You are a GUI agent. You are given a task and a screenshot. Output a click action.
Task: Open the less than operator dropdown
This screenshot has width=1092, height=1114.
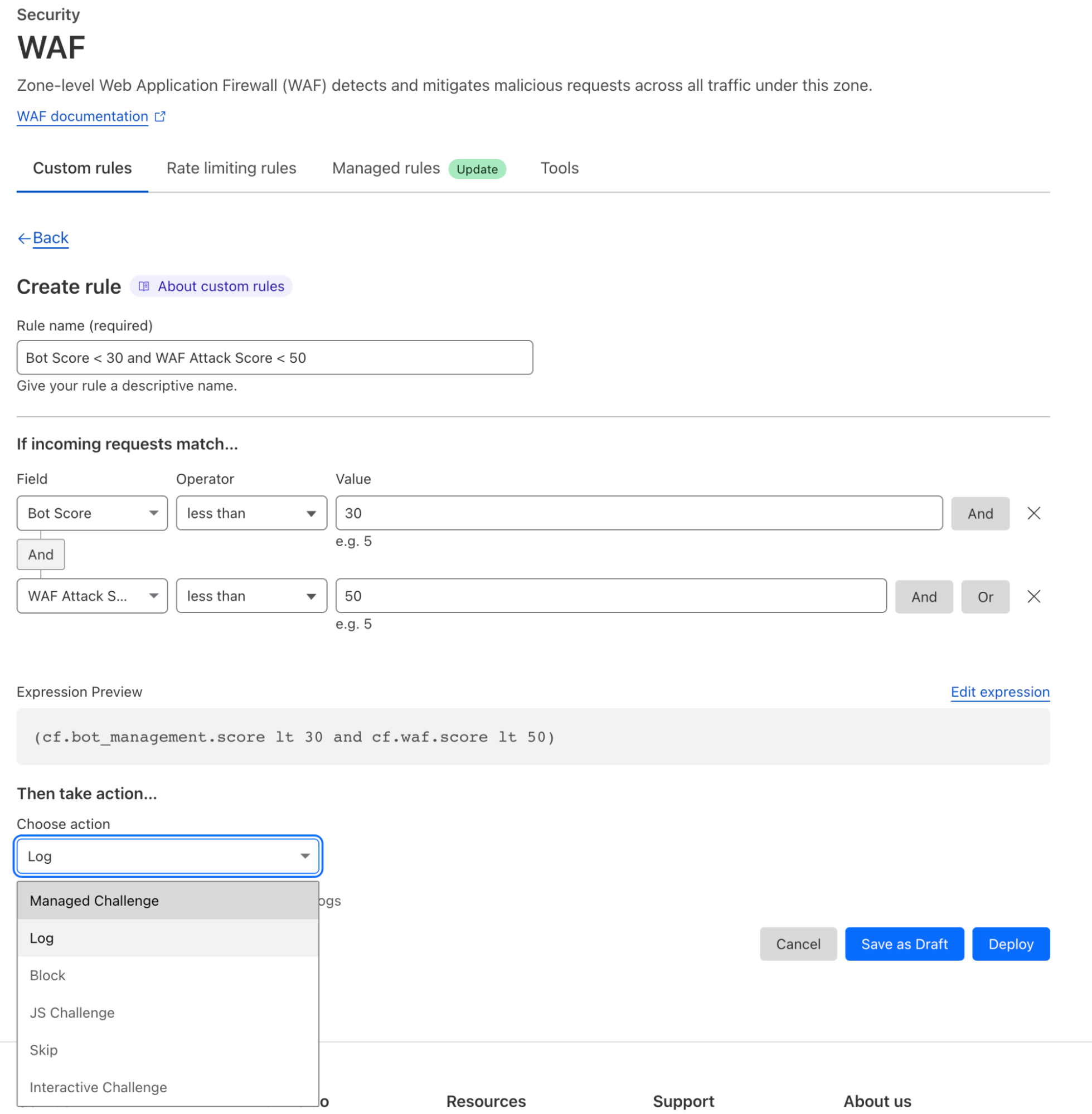(x=251, y=513)
